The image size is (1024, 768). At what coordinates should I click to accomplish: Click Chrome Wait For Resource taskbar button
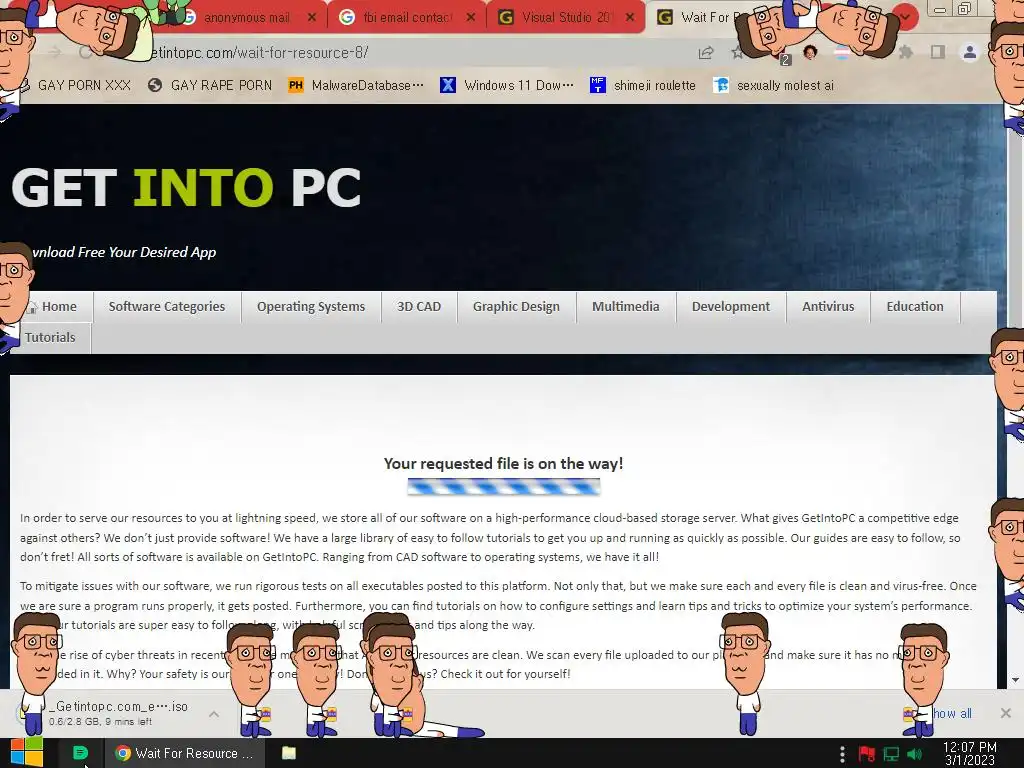click(x=185, y=753)
